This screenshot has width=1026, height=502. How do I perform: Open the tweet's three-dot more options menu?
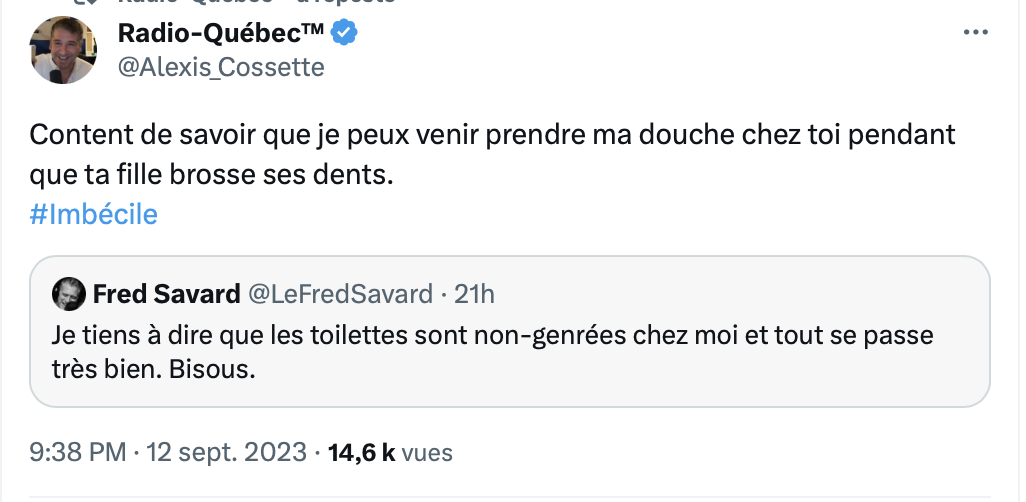coord(974,33)
